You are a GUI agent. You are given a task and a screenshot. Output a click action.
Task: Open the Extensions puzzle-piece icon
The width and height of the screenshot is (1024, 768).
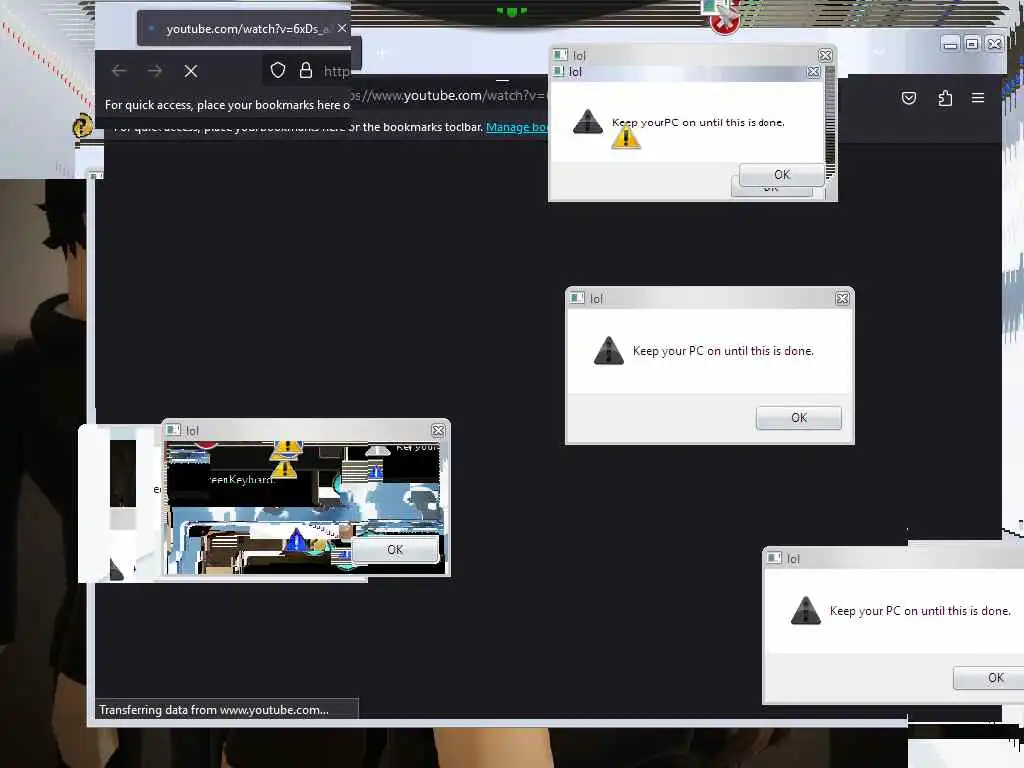945,98
